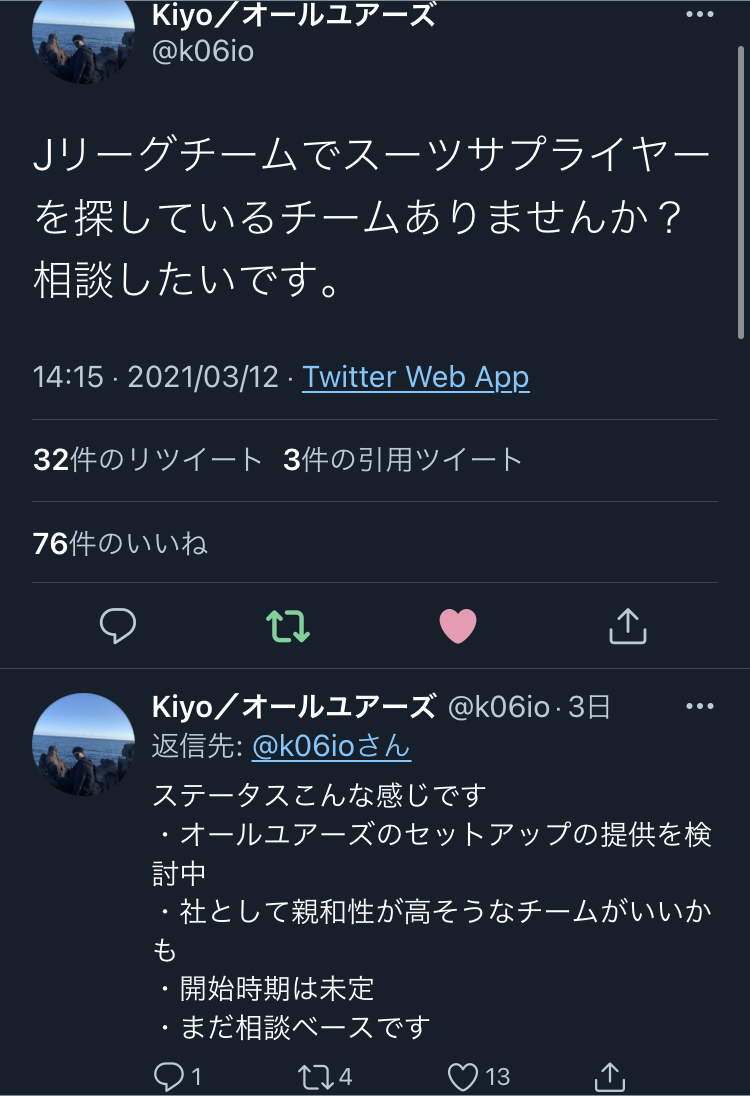Open the @k06ioさん reply-to mention
Viewport: 750px width, 1096px height.
(x=331, y=747)
